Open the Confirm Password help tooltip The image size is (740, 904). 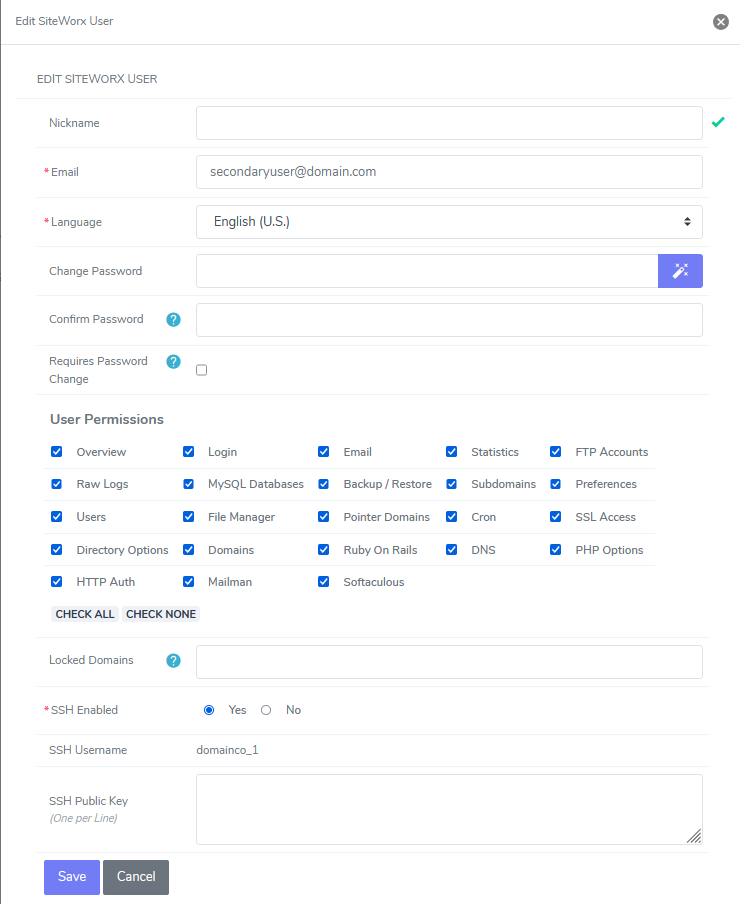click(173, 319)
